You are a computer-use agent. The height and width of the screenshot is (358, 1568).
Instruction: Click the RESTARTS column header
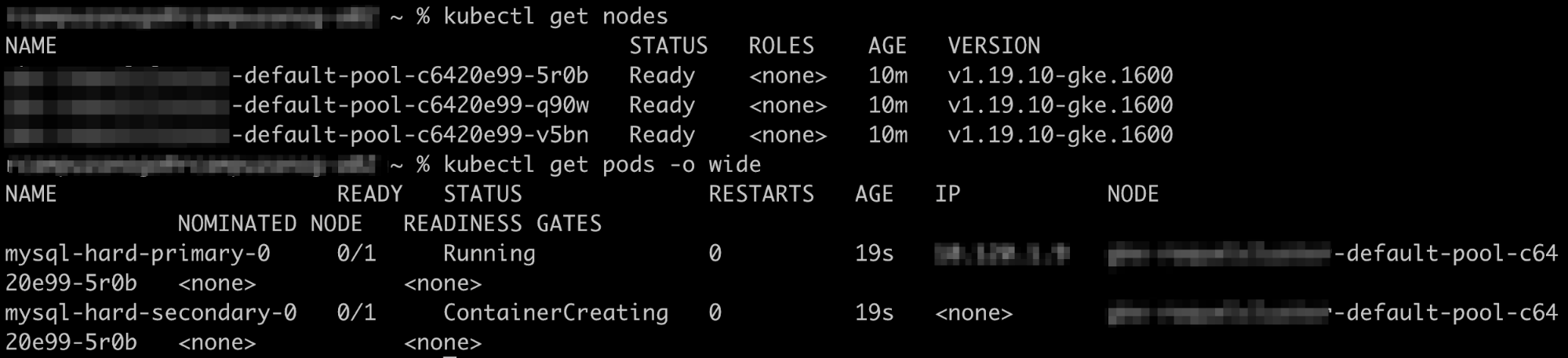click(761, 195)
